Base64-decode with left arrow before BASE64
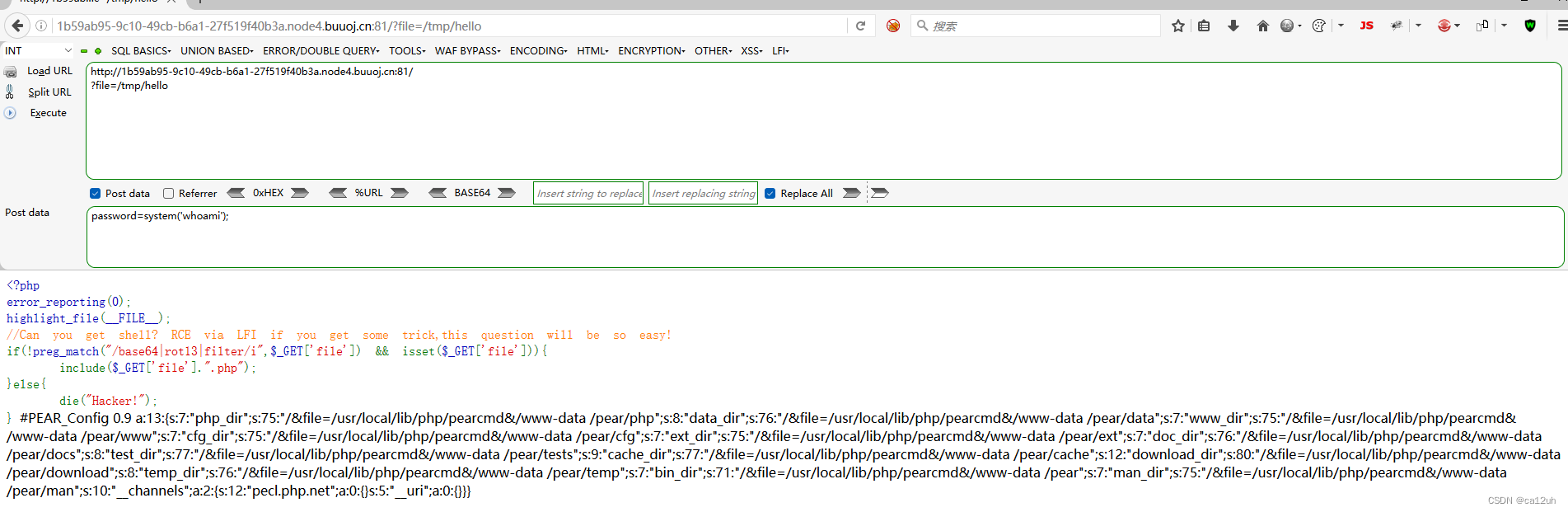Image resolution: width=1568 pixels, height=512 pixels. click(438, 193)
